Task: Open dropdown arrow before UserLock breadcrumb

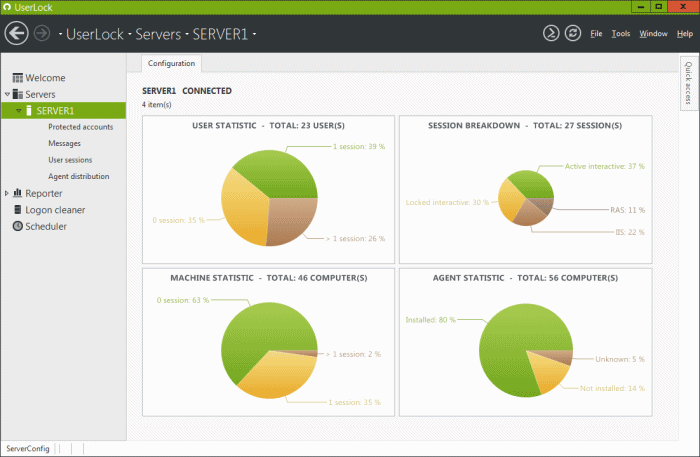Action: (60, 34)
